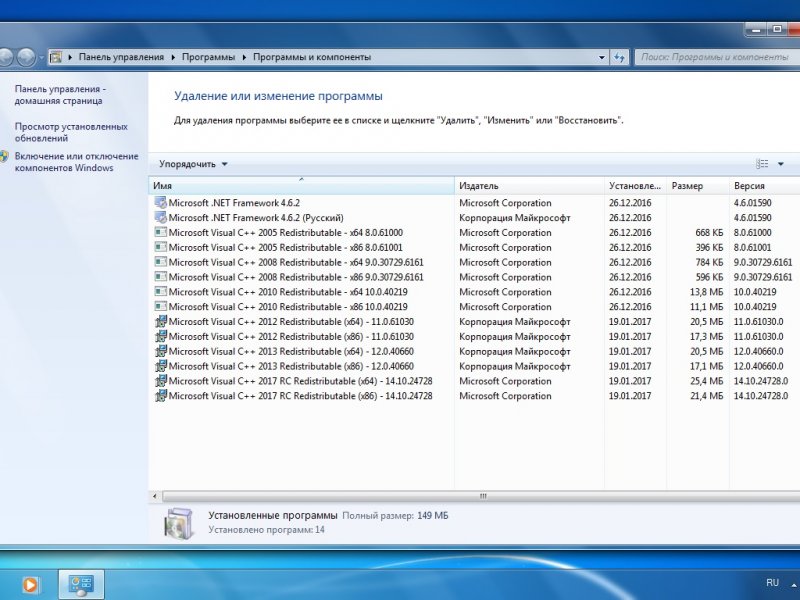Screen dimensions: 800x600
Task: Click the installed programs icon in details pane
Action: tap(179, 523)
